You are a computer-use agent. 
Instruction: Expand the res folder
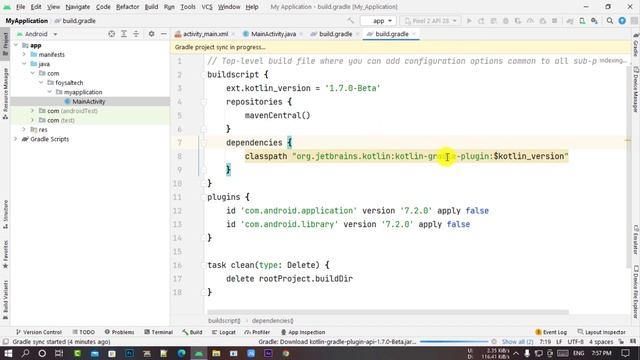click(24, 129)
